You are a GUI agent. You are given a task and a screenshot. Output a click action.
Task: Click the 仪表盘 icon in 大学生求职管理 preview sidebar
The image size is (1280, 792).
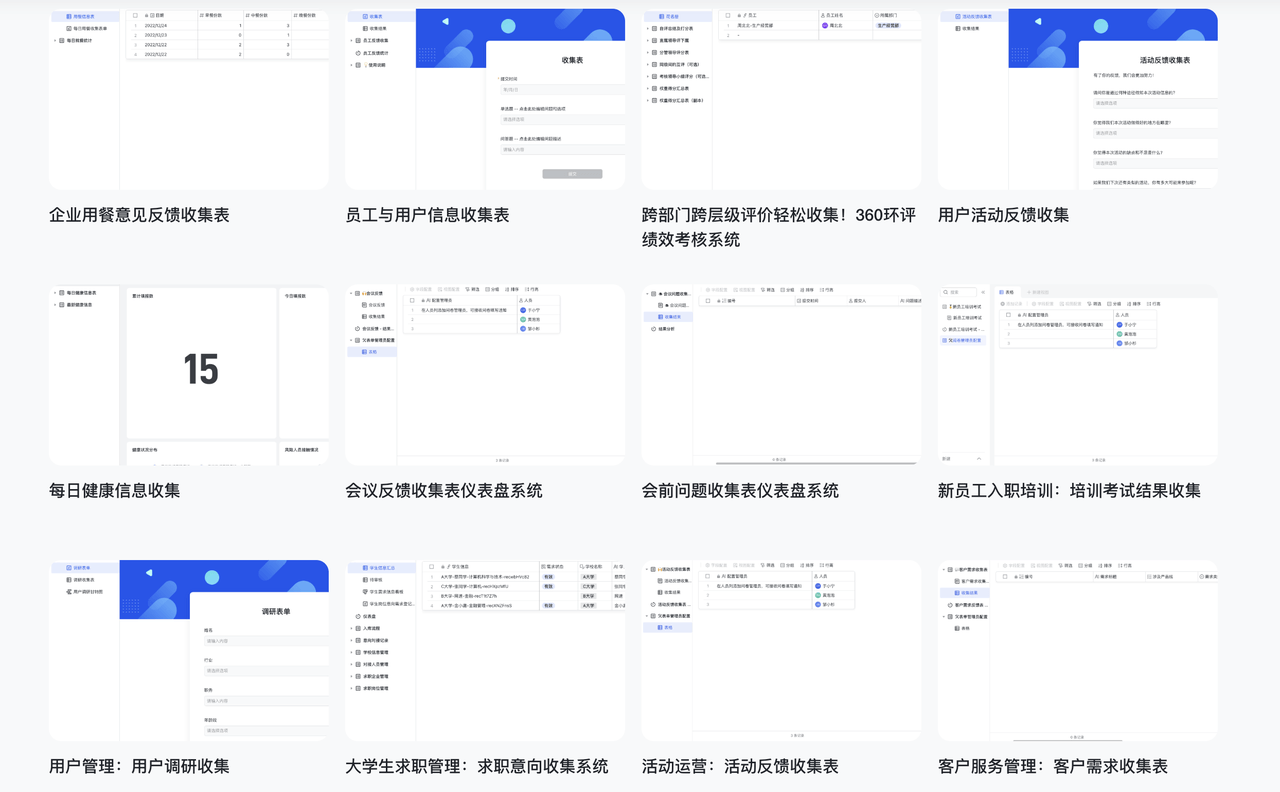358,616
